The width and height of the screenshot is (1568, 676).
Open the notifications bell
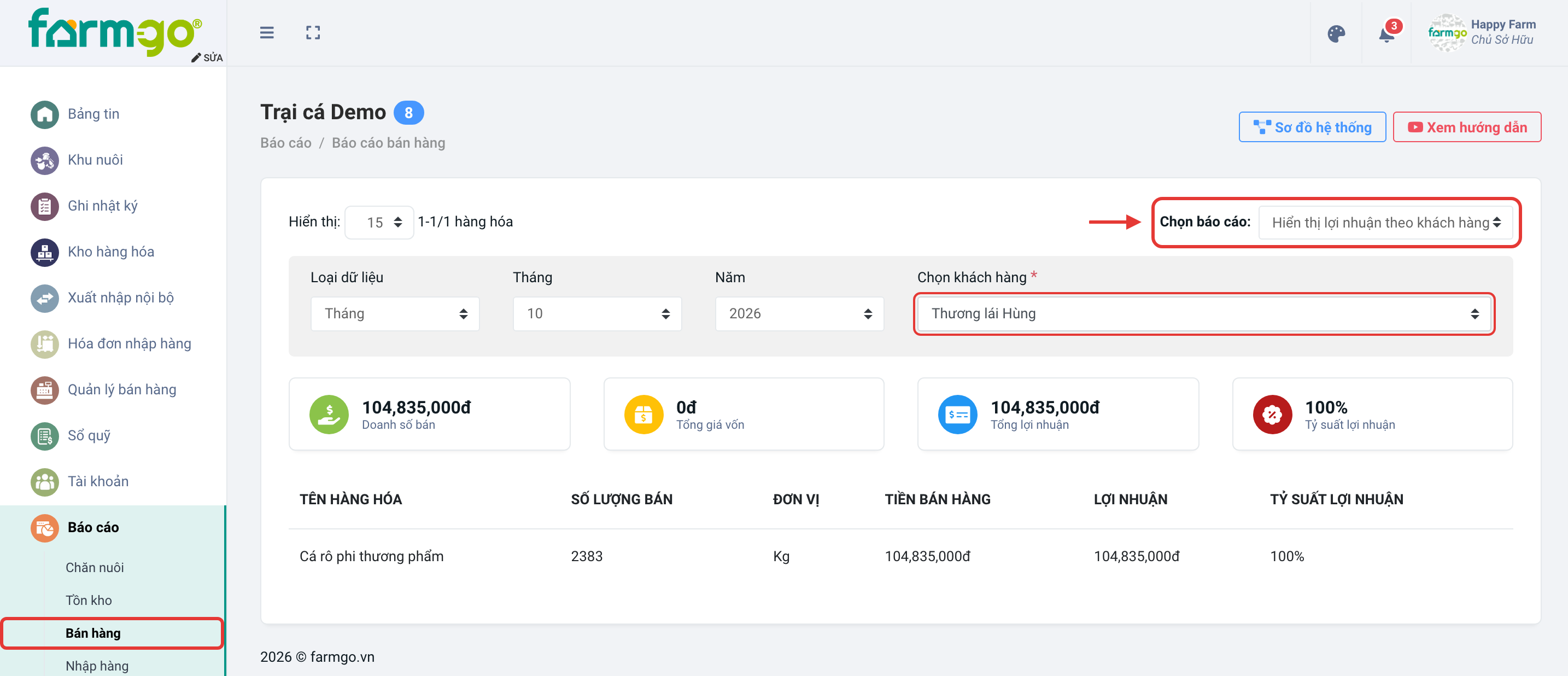tap(1386, 33)
